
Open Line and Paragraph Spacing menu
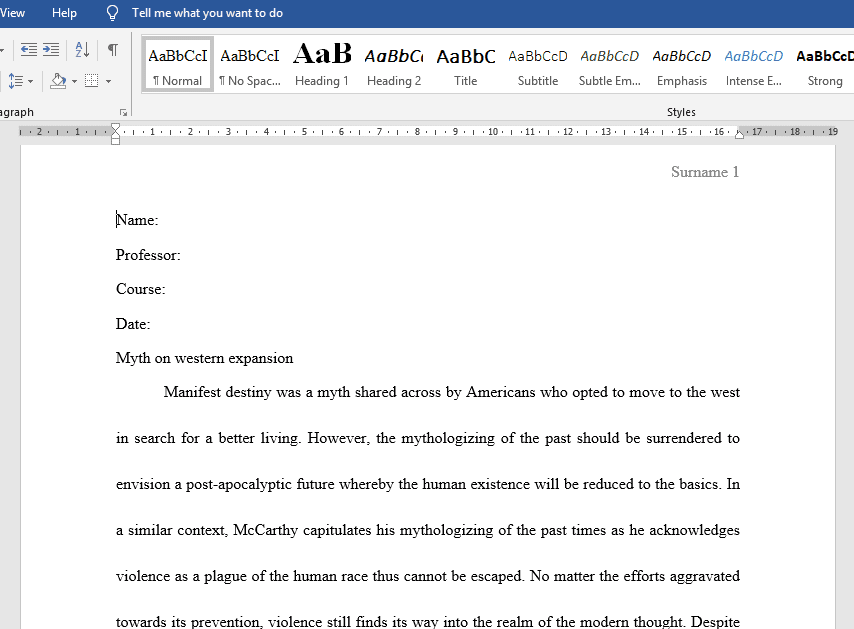[x=17, y=81]
